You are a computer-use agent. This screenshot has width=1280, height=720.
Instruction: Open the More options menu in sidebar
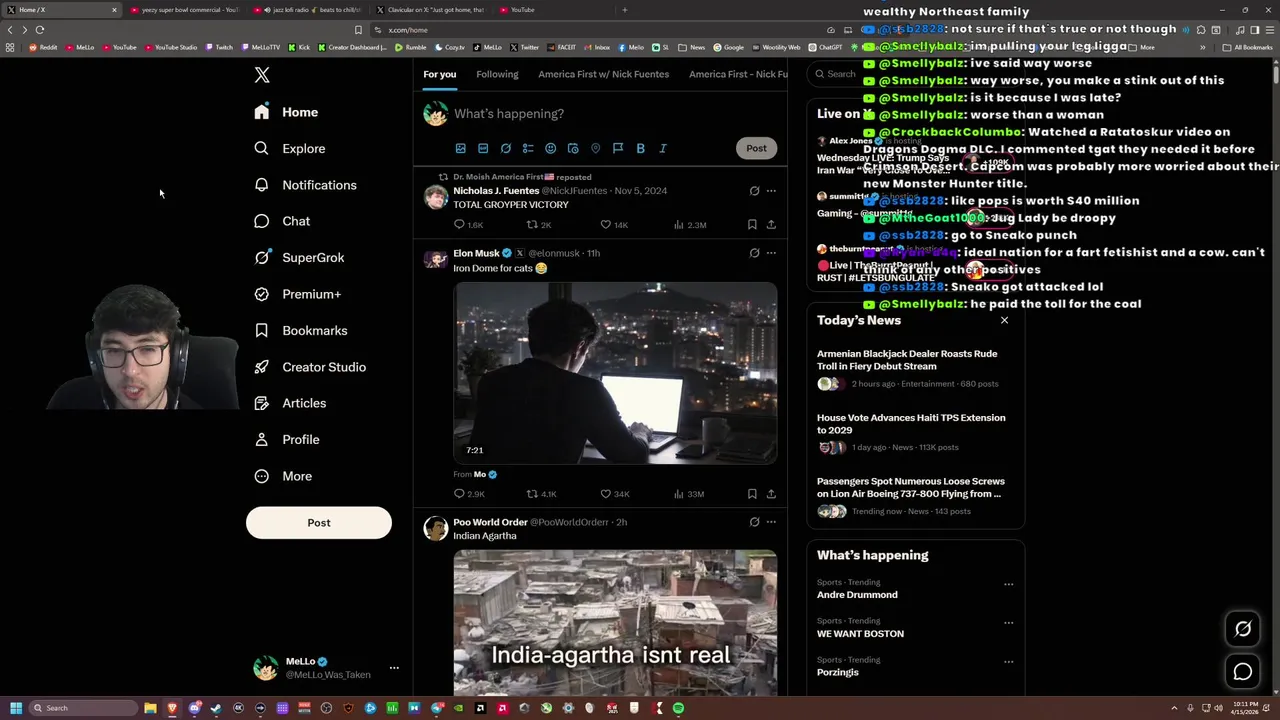283,476
